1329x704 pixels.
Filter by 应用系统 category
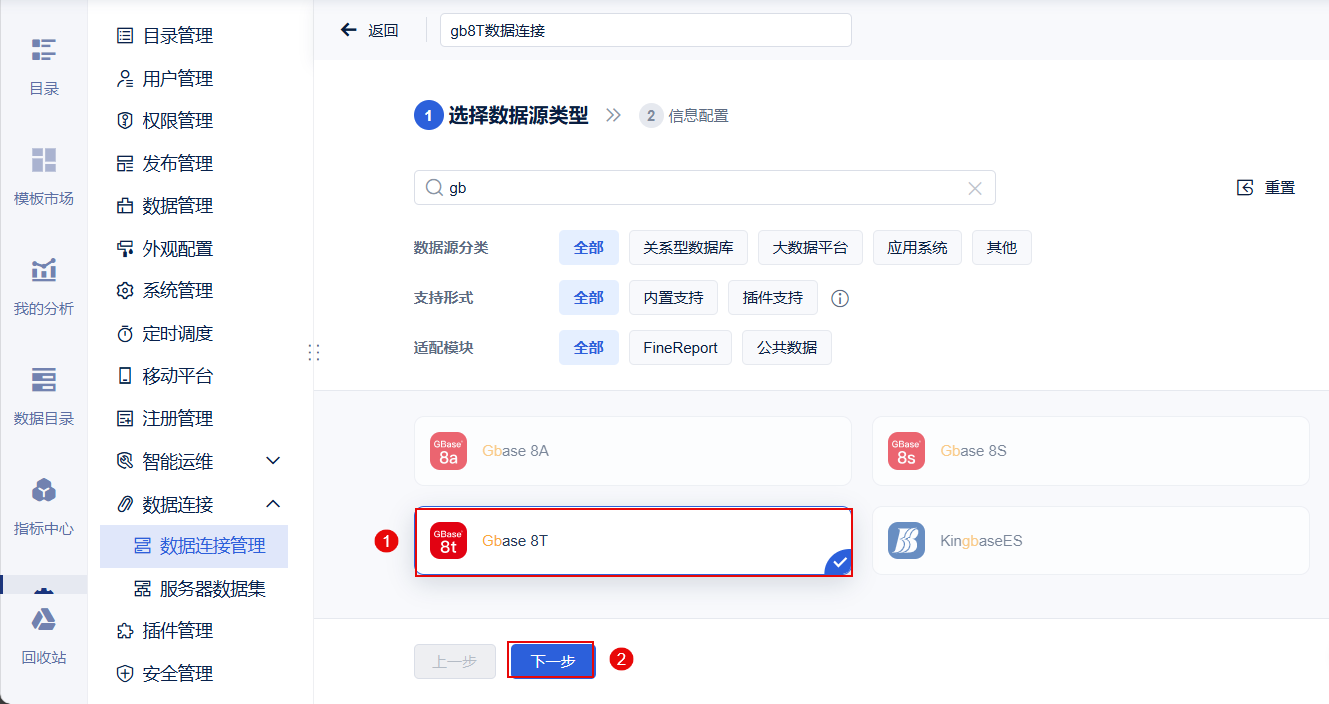click(917, 248)
